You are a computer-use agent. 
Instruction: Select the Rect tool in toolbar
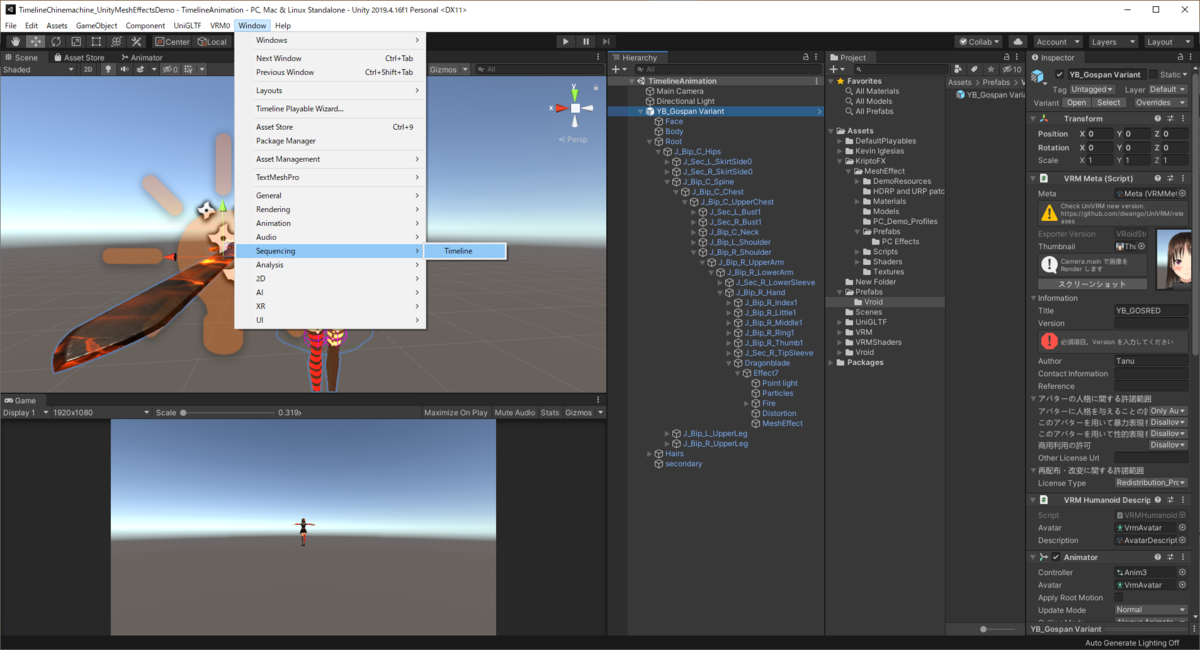(x=96, y=42)
